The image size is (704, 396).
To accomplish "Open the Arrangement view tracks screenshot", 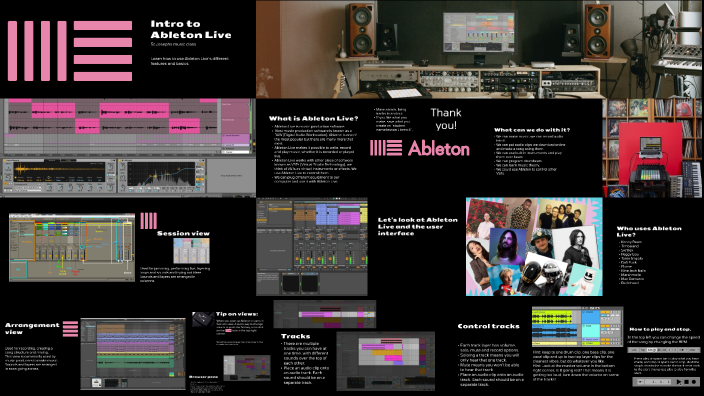I will coord(133,354).
